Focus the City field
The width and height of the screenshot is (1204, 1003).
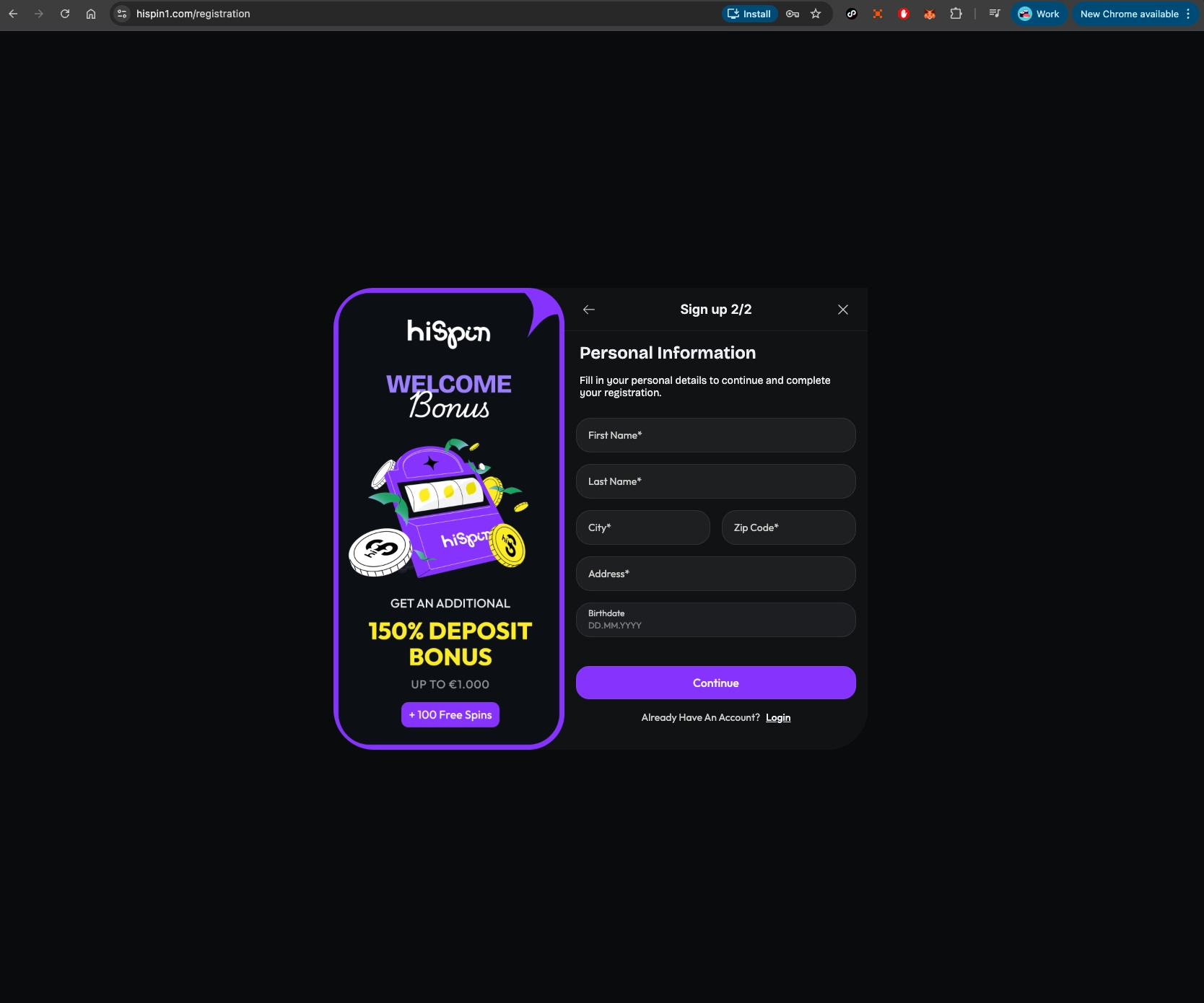point(643,527)
